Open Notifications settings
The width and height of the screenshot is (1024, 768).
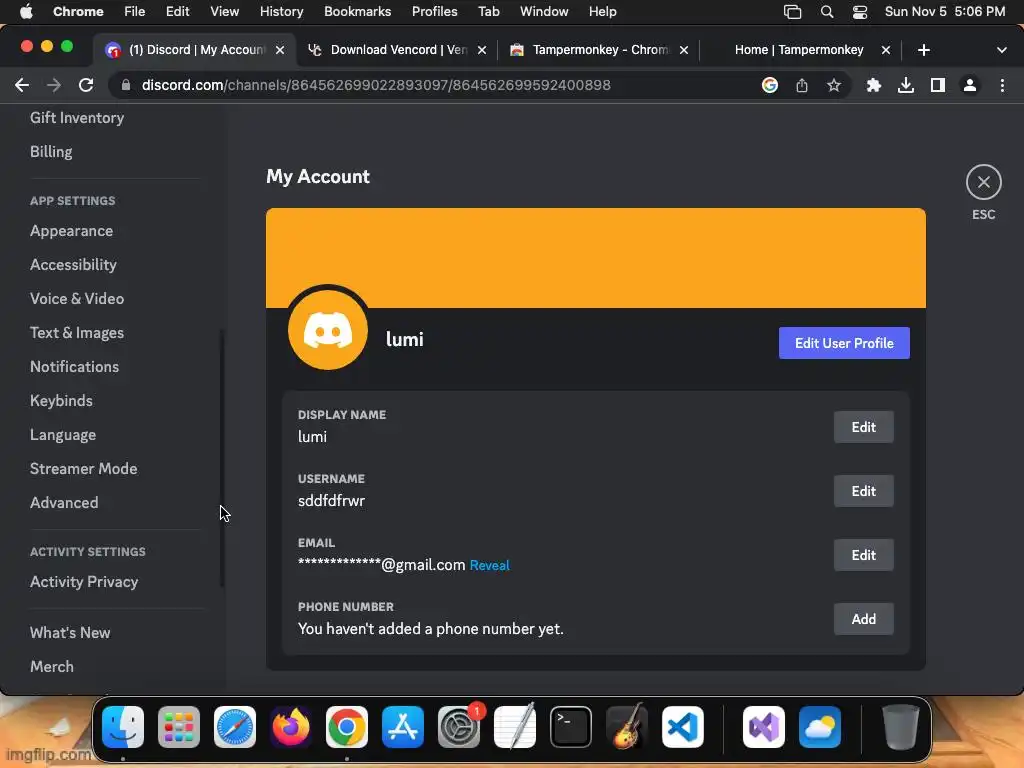[x=74, y=366]
